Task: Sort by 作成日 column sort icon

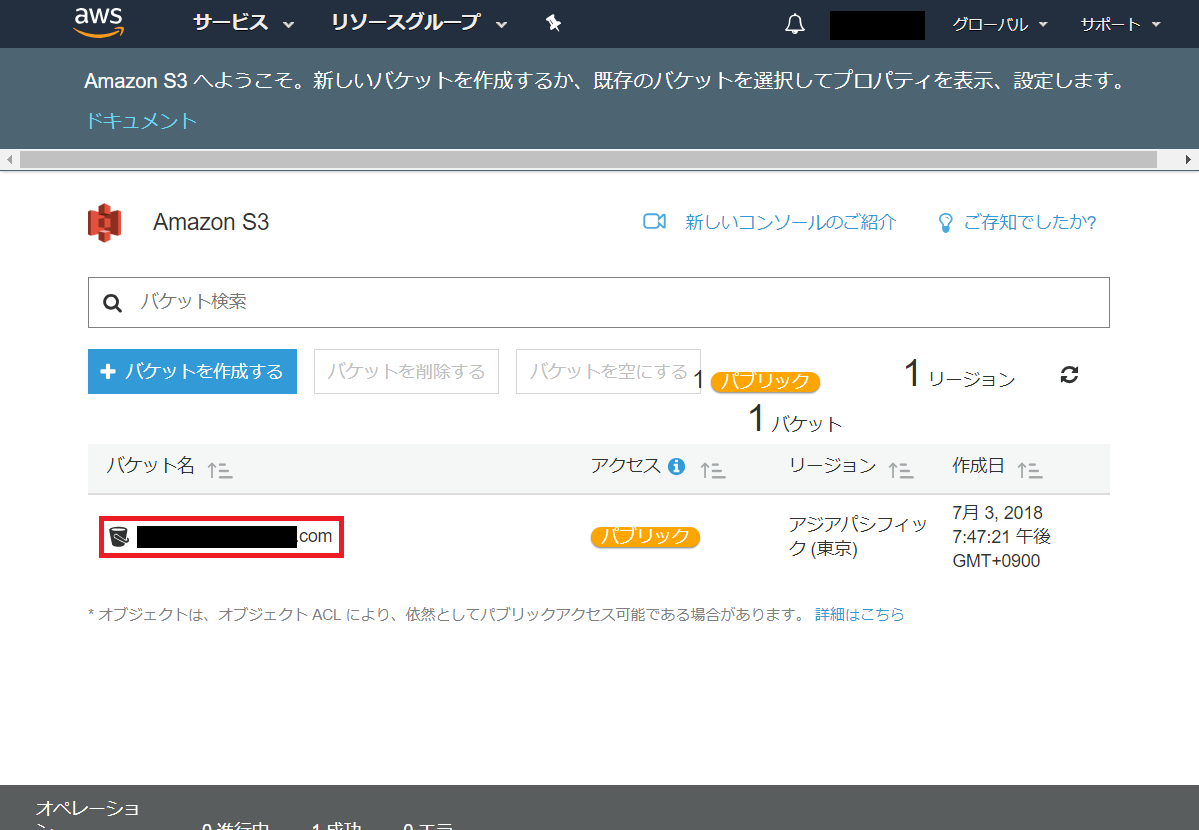Action: 1029,470
